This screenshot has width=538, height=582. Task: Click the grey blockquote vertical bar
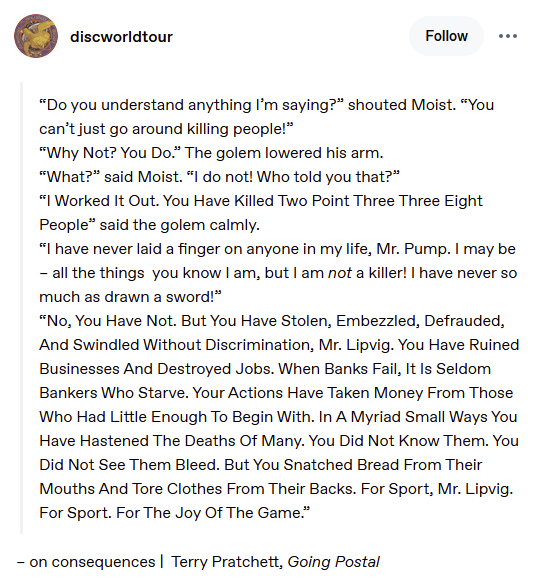[x=22, y=308]
